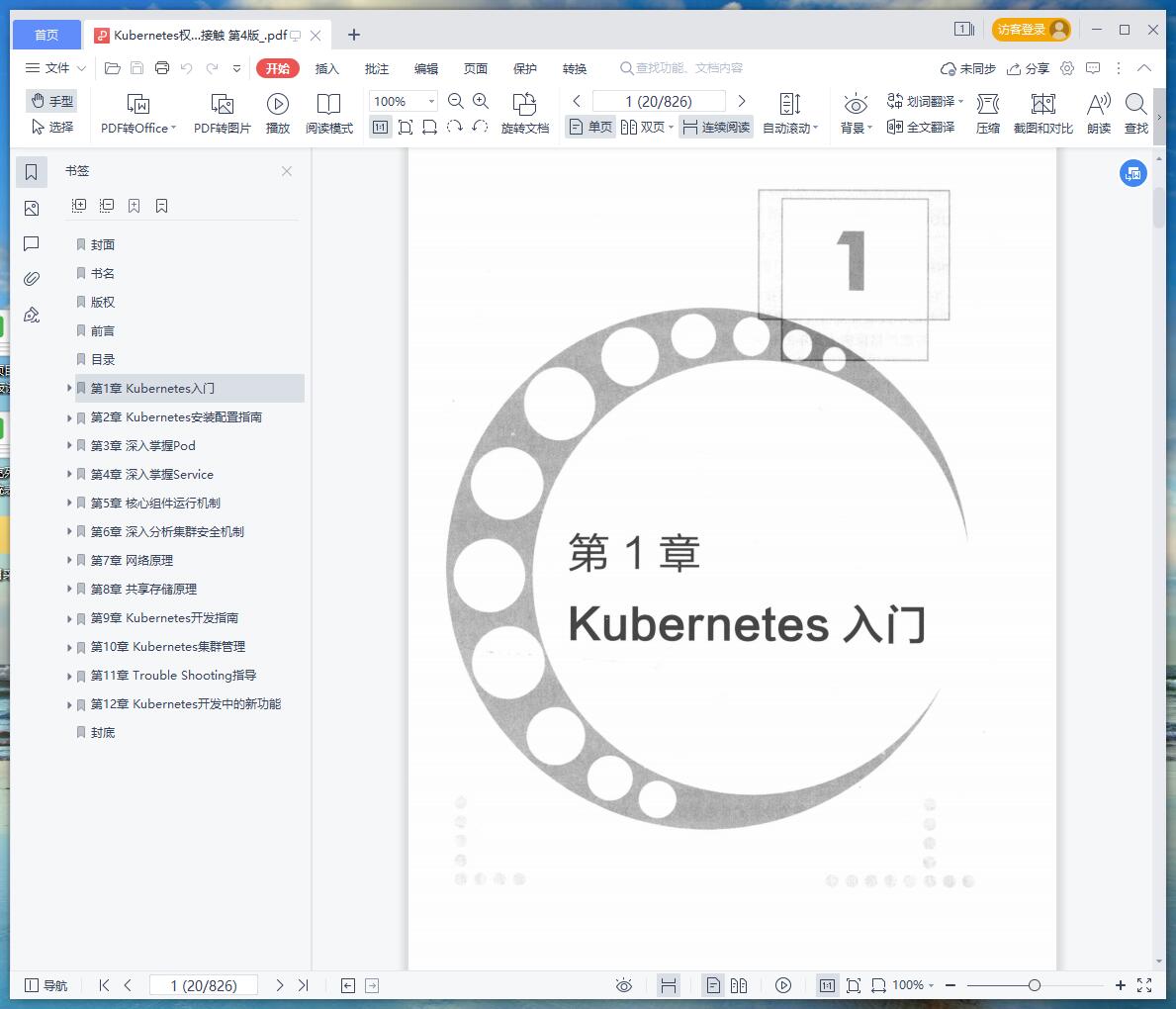Open the 插入 ribbon tab

(327, 68)
